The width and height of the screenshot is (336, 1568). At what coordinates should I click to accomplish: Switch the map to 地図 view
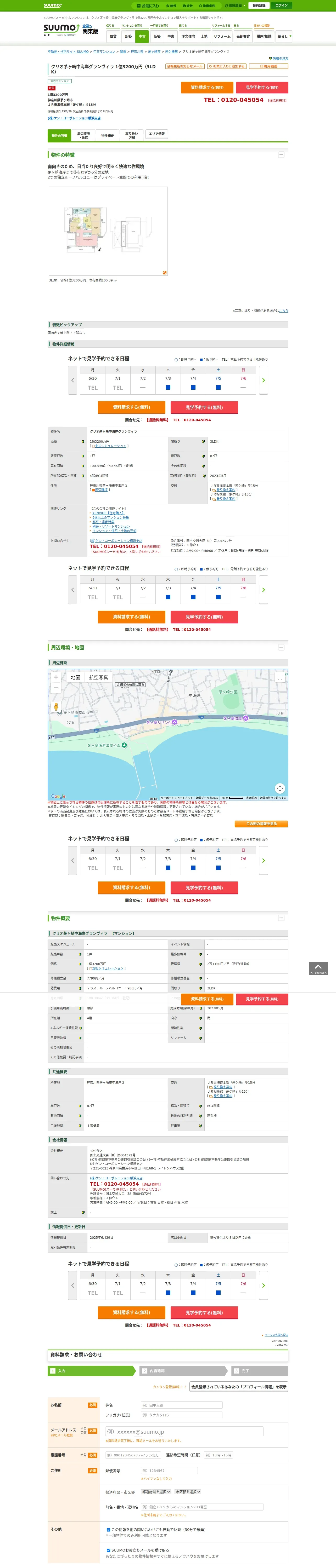(75, 677)
